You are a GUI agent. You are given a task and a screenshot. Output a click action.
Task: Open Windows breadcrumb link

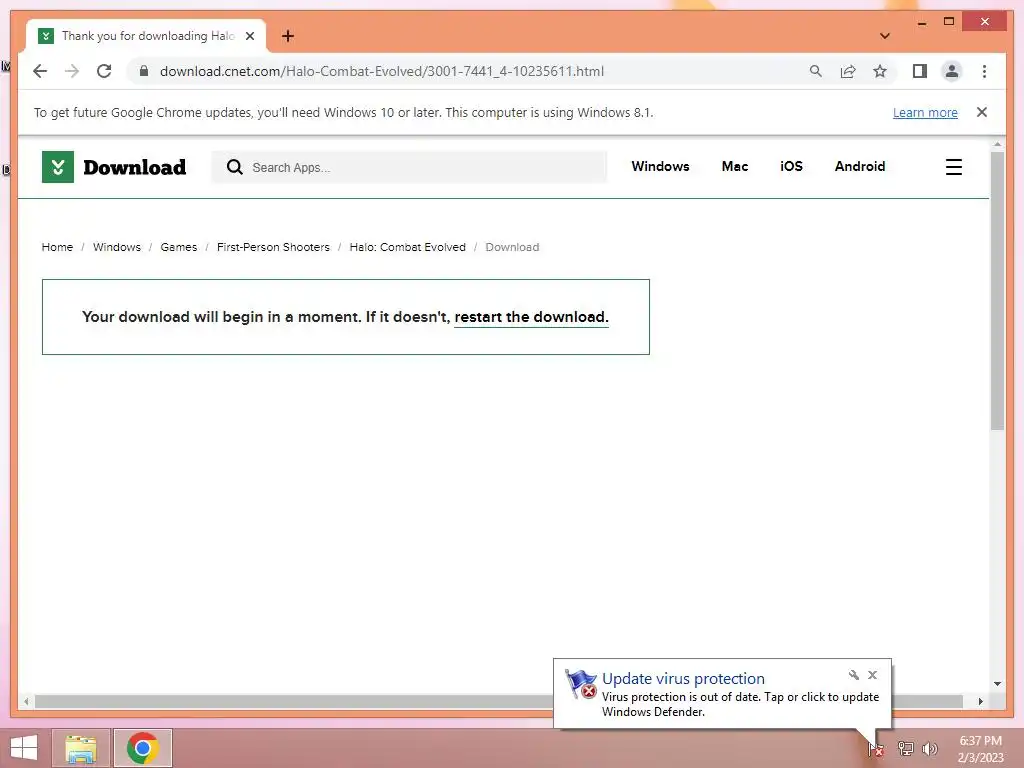coord(117,247)
